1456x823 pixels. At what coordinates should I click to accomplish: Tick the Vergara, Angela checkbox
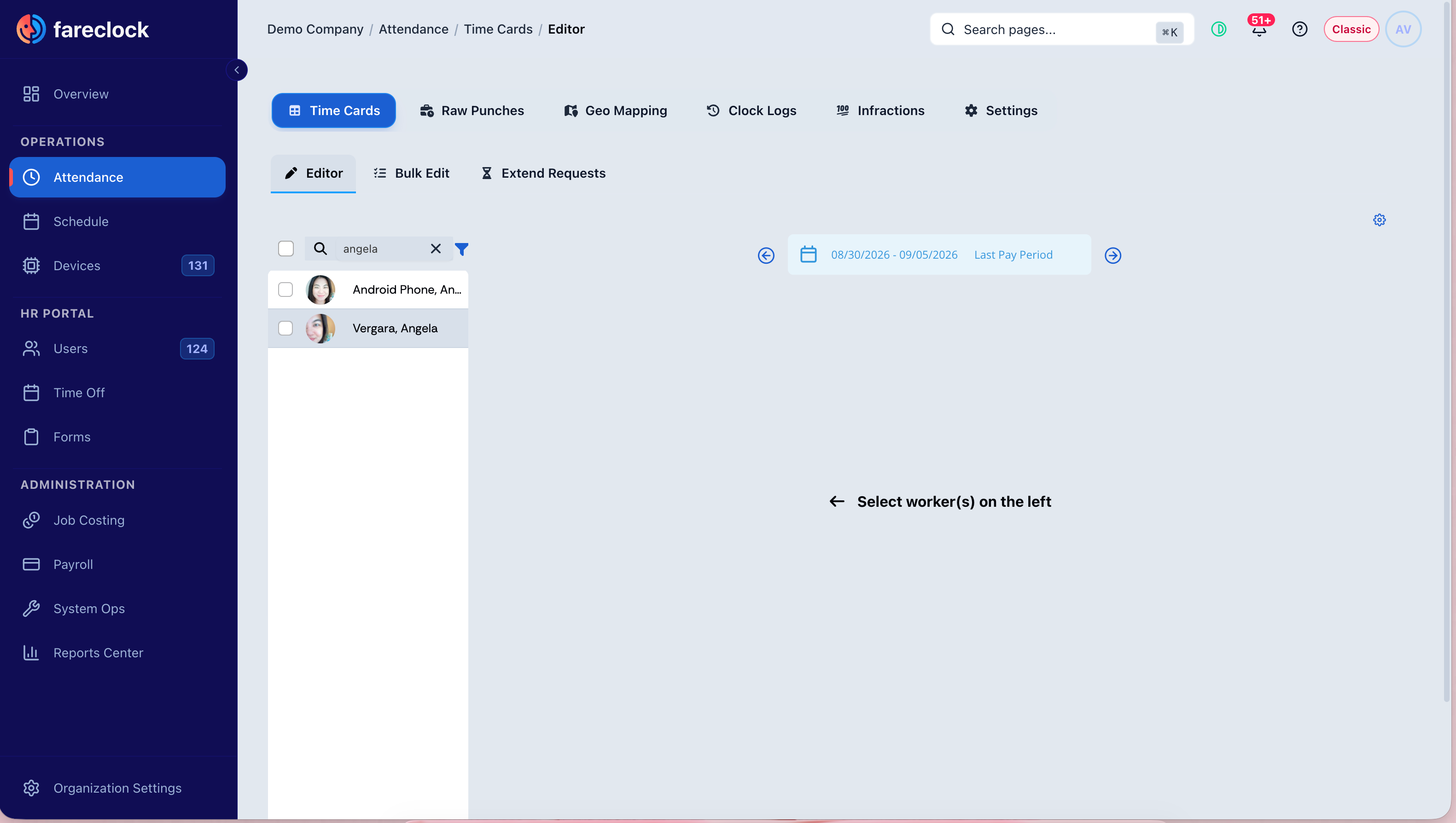(285, 328)
